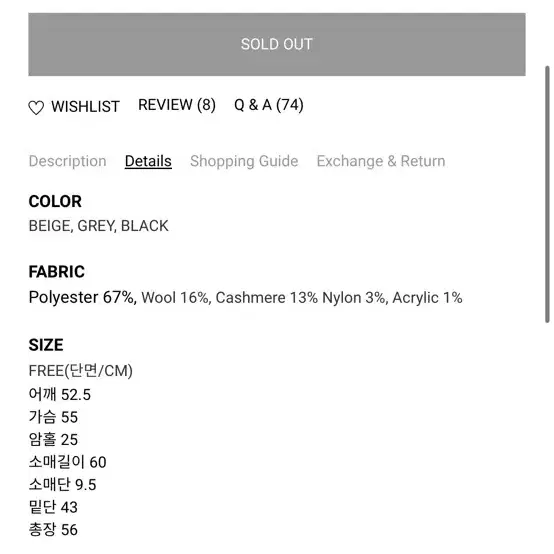Click the 총장 56 measurement
Image resolution: width=554 pixels, height=554 pixels.
pos(53,530)
